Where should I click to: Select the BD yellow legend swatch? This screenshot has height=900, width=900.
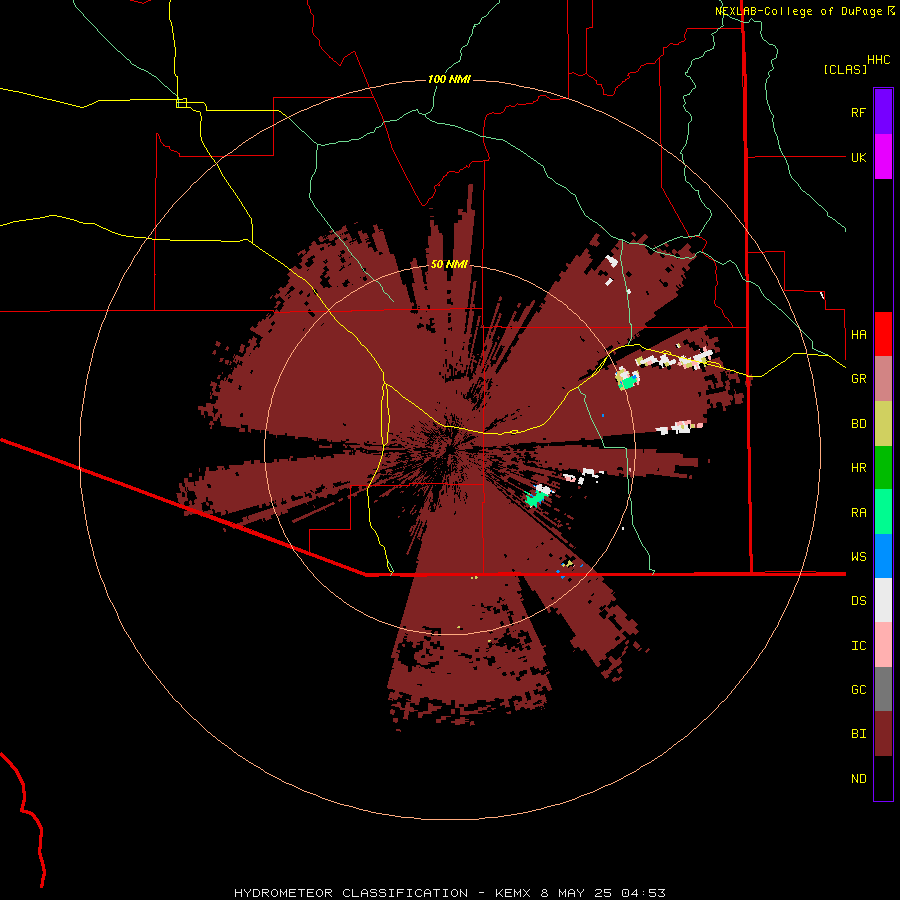(x=883, y=424)
